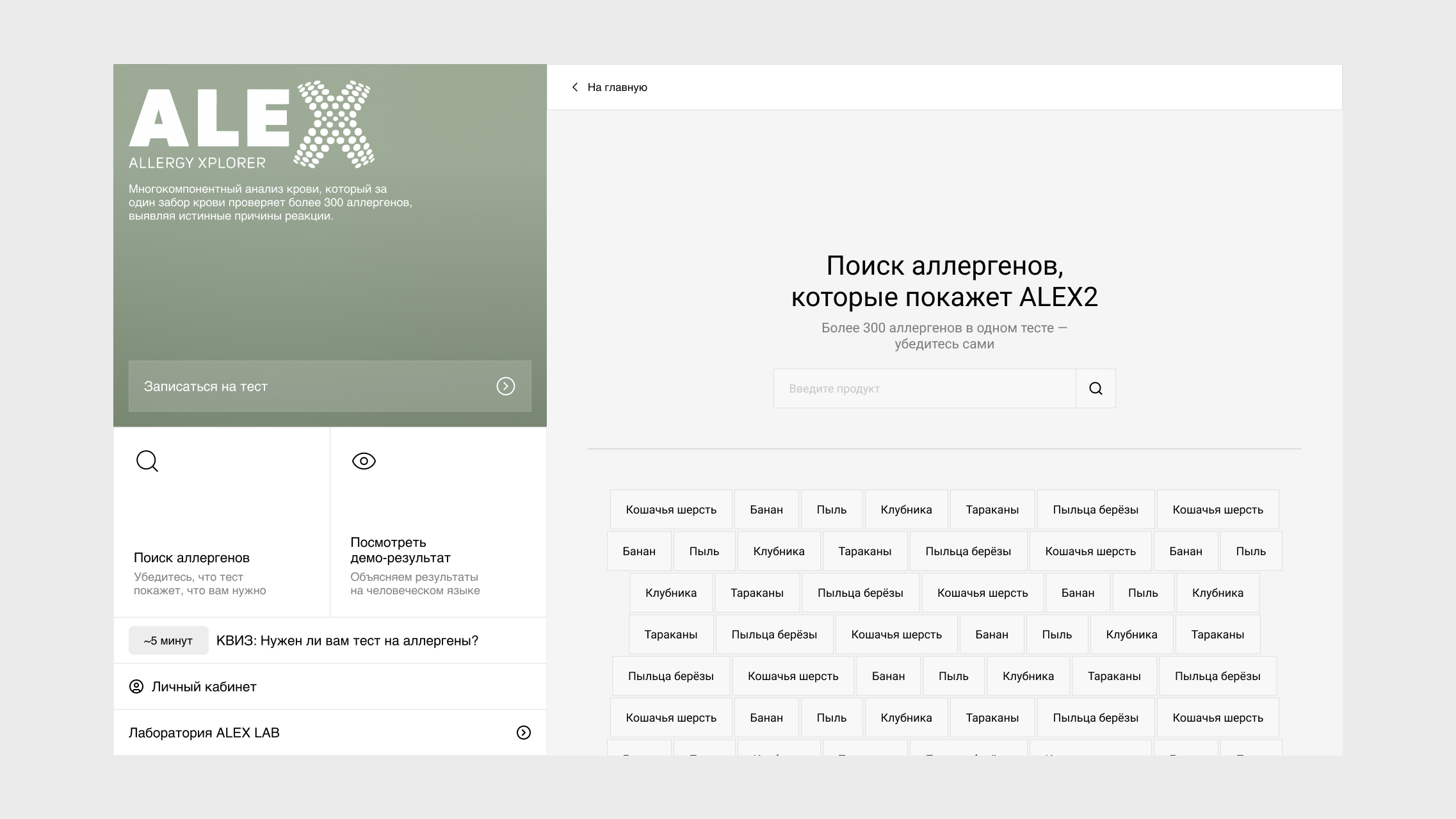The width and height of the screenshot is (1456, 819).
Task: Pick Клубника tag in the sixth tag row
Action: coord(906,718)
